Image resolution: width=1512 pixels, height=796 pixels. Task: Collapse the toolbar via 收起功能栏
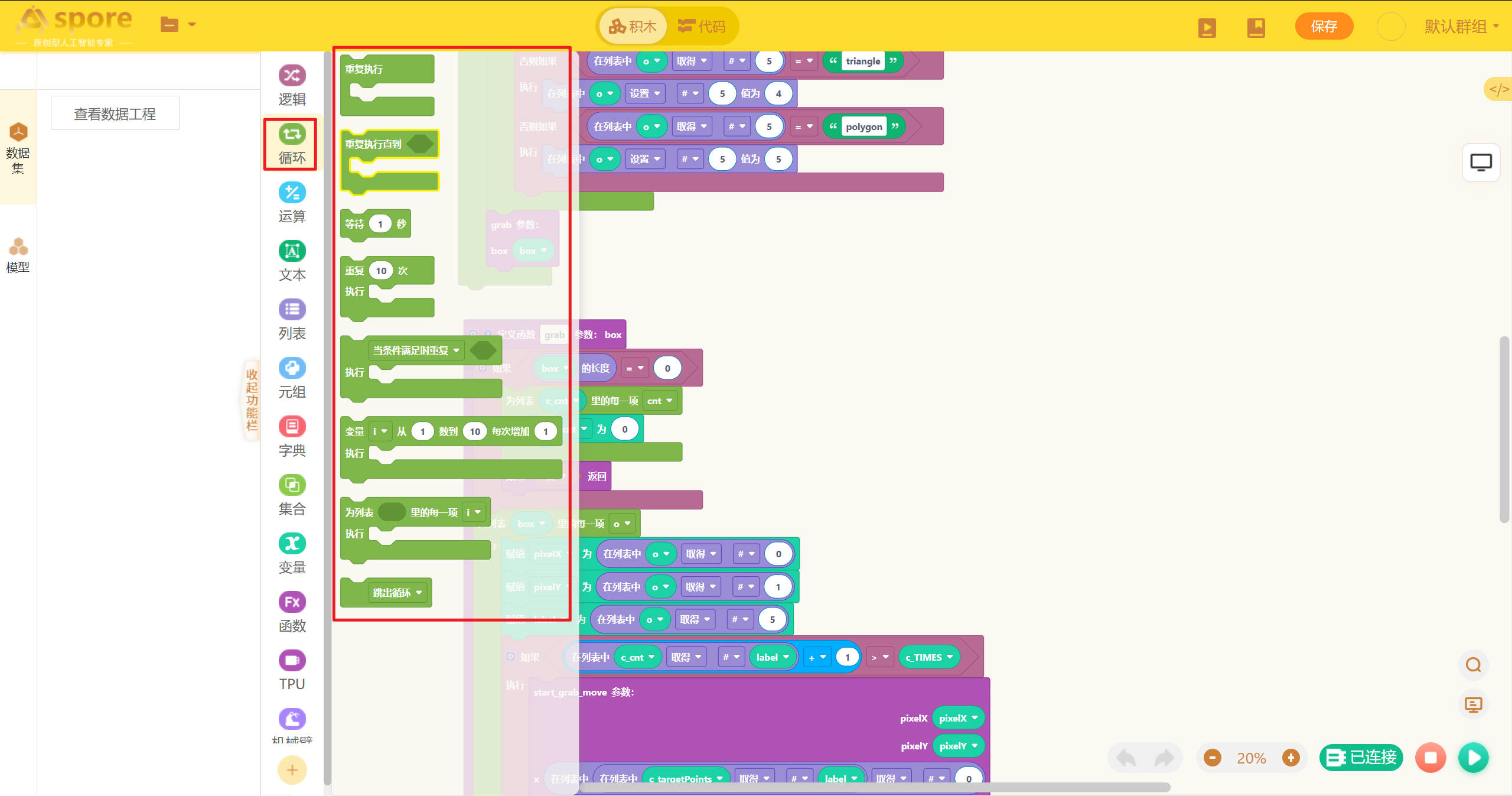click(252, 400)
